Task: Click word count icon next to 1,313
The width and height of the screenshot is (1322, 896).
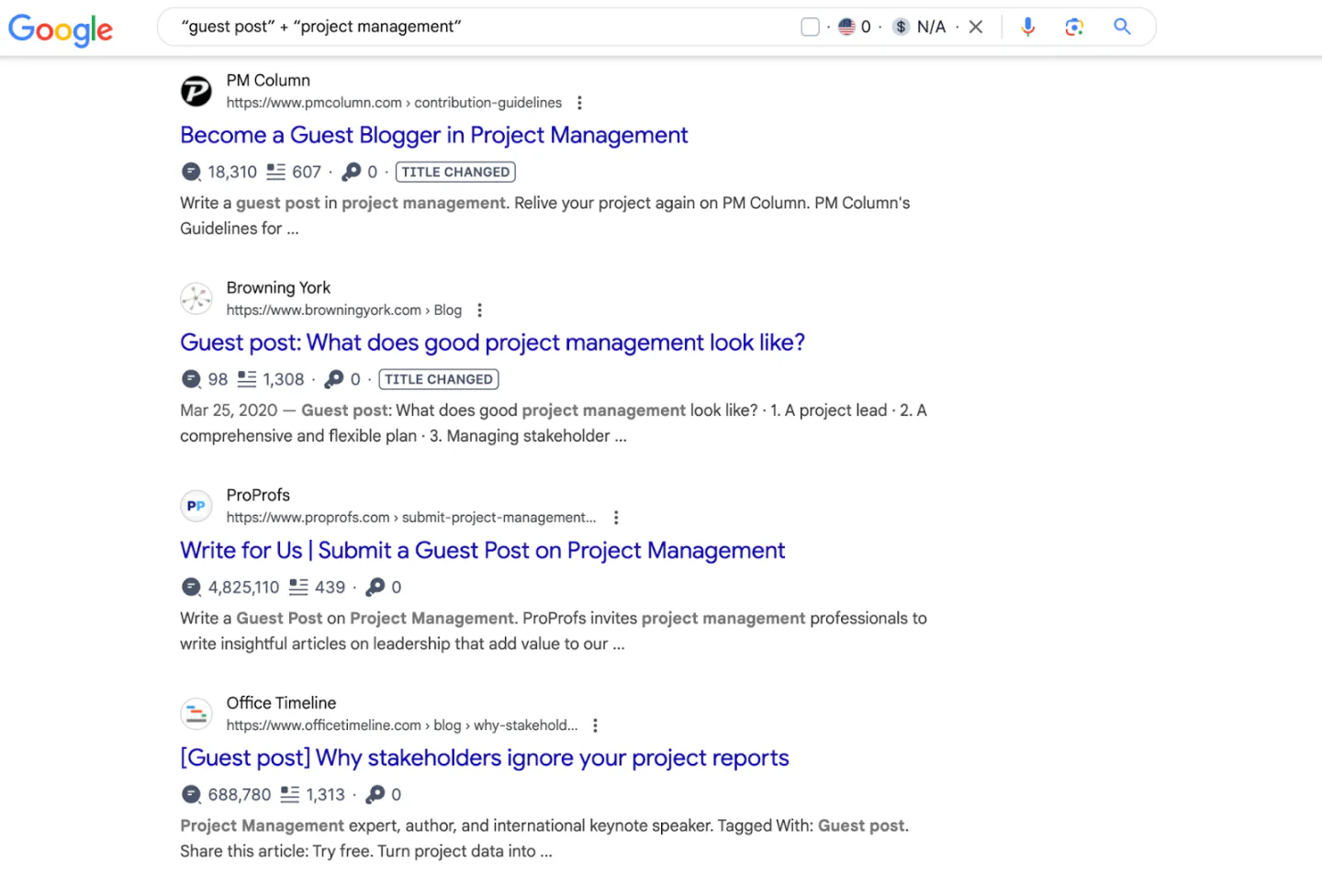Action: click(290, 794)
